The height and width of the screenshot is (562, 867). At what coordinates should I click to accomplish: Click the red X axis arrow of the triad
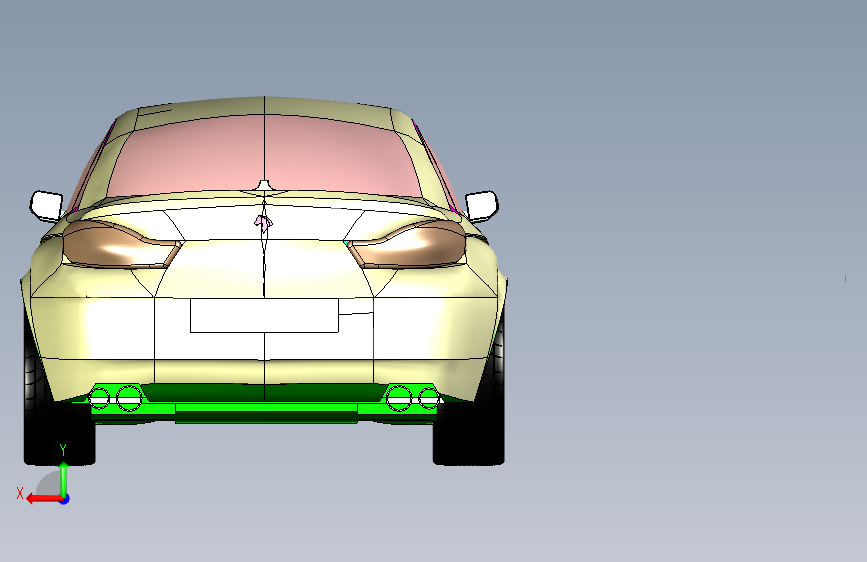pyautogui.click(x=44, y=499)
